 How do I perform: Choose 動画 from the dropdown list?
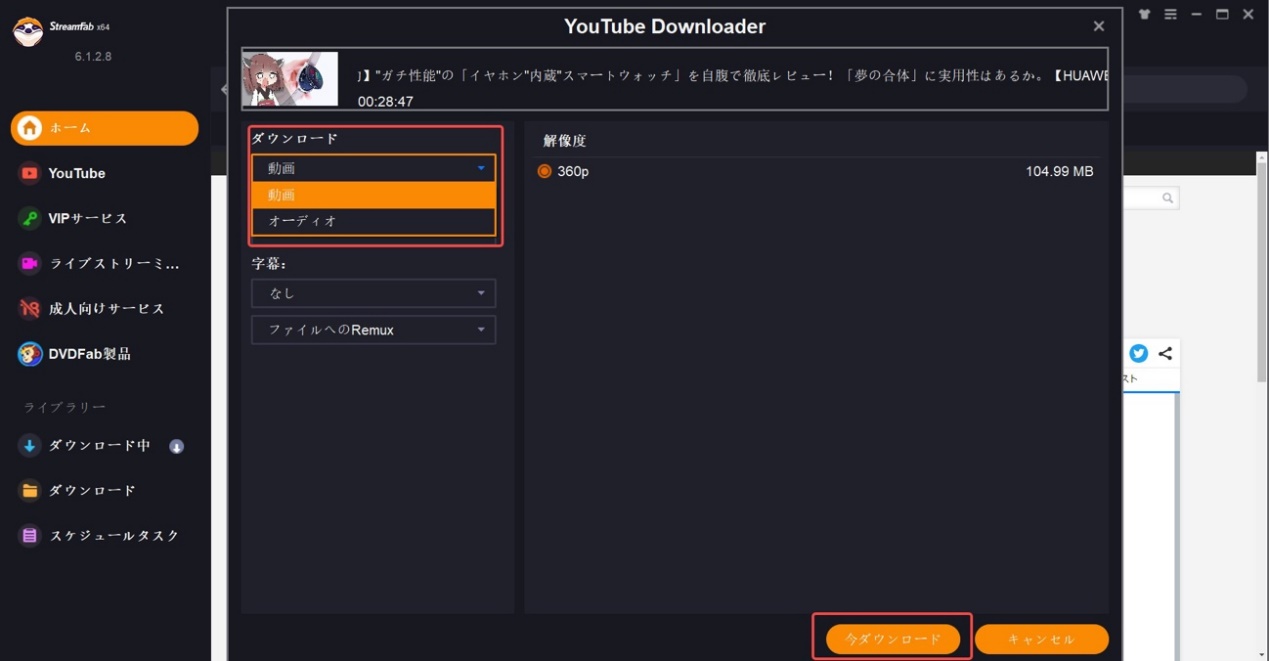point(374,195)
